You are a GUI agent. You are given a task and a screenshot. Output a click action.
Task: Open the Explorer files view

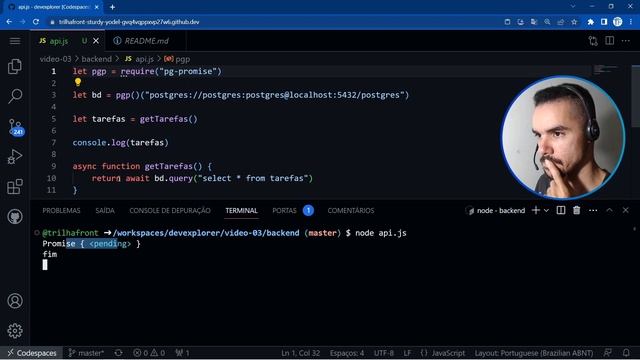tap(15, 67)
